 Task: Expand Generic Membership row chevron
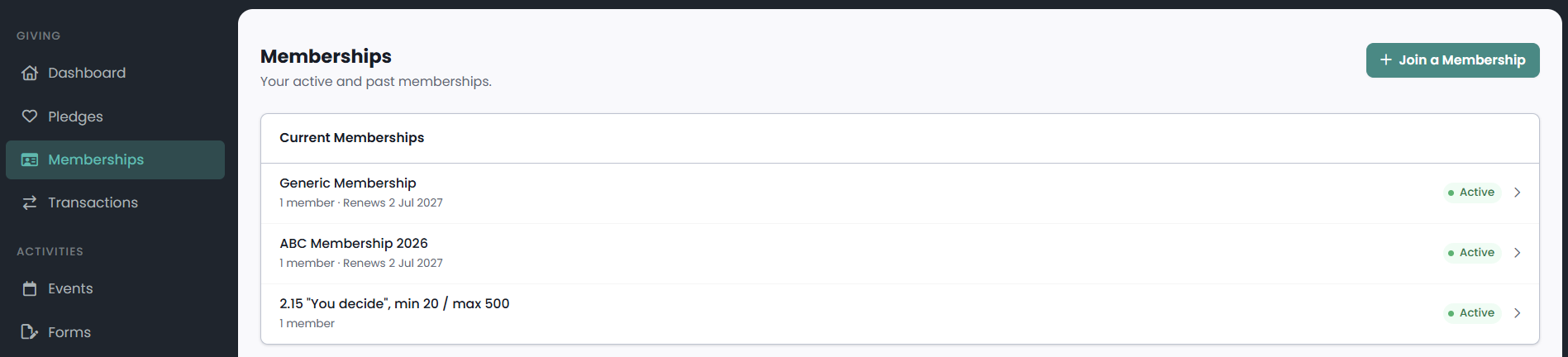click(x=1518, y=193)
